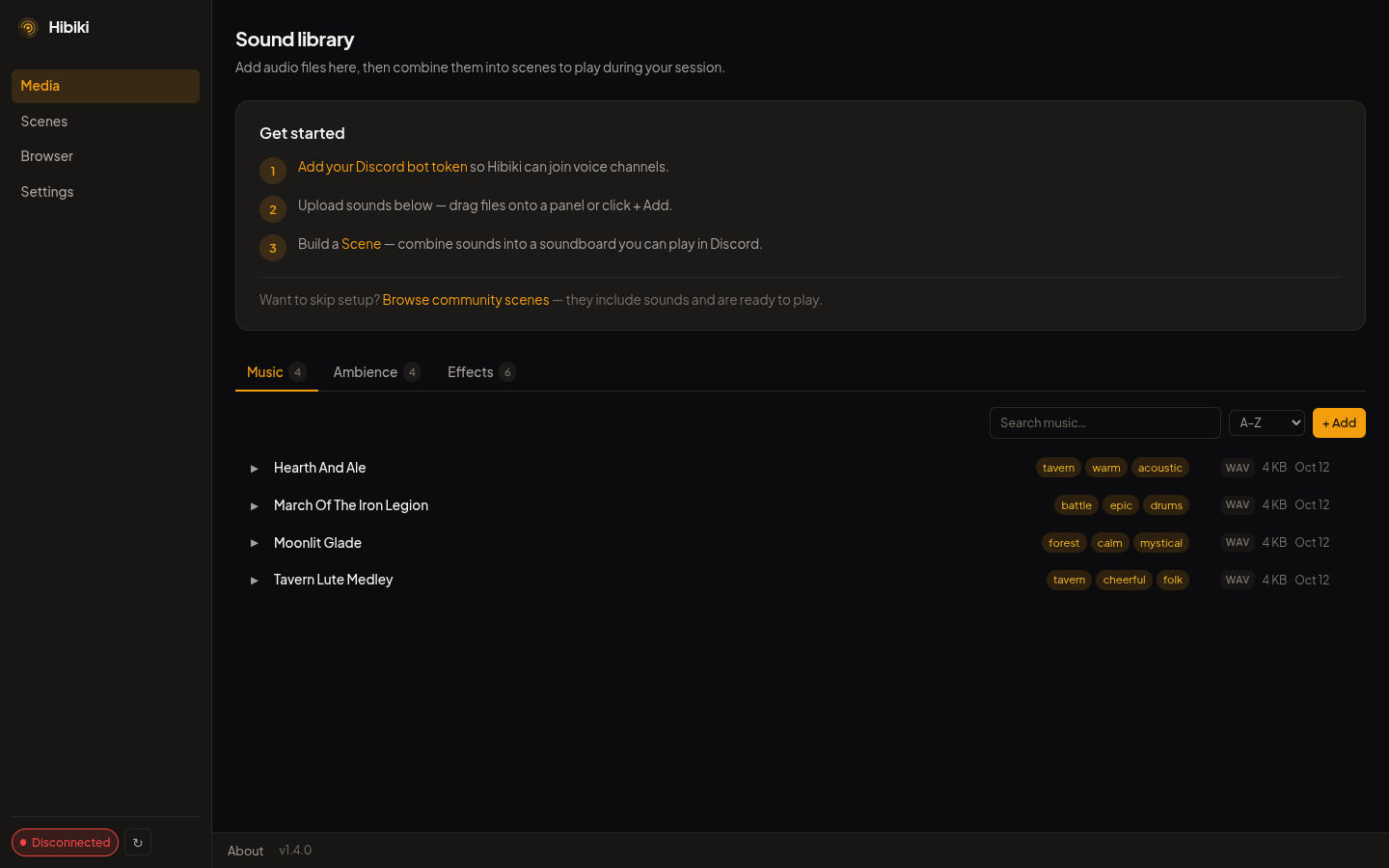The height and width of the screenshot is (868, 1389).
Task: Open Media in the sidebar
Action: [x=105, y=86]
